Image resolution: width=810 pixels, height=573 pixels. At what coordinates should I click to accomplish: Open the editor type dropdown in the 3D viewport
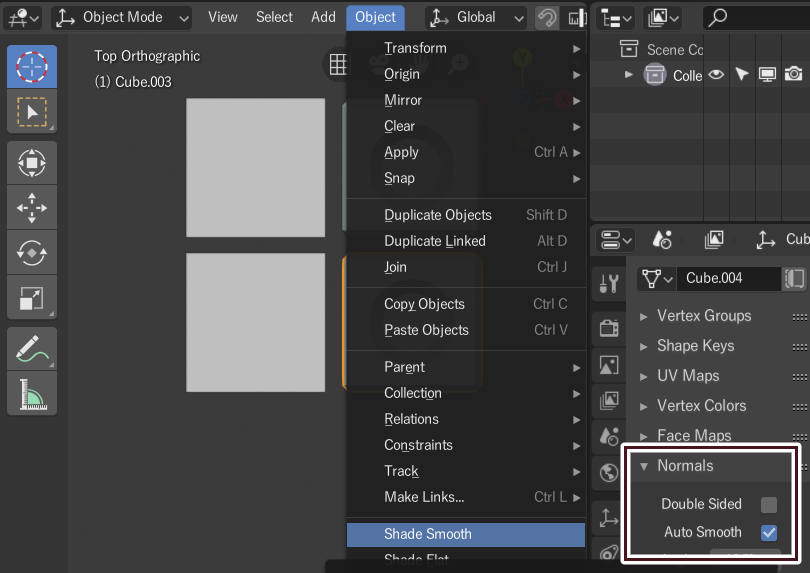[x=24, y=18]
